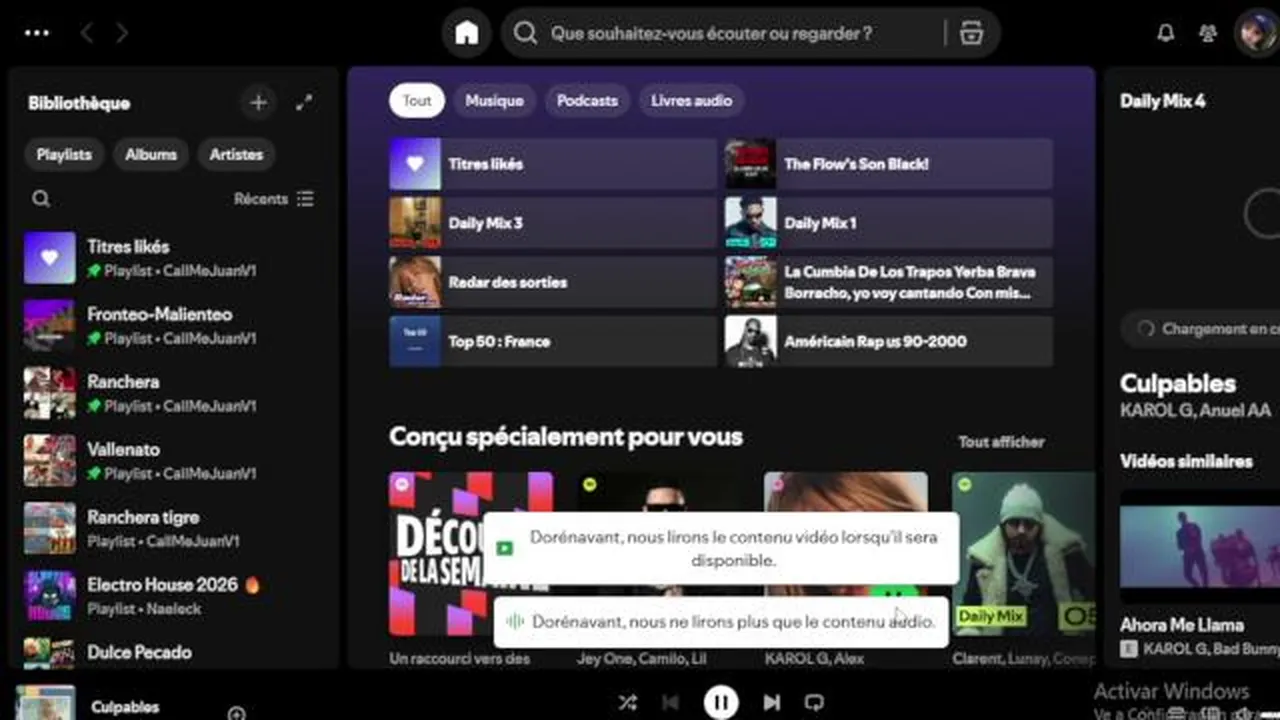Open the Daily Mix 3 tile
1280x720 pixels.
click(x=553, y=223)
